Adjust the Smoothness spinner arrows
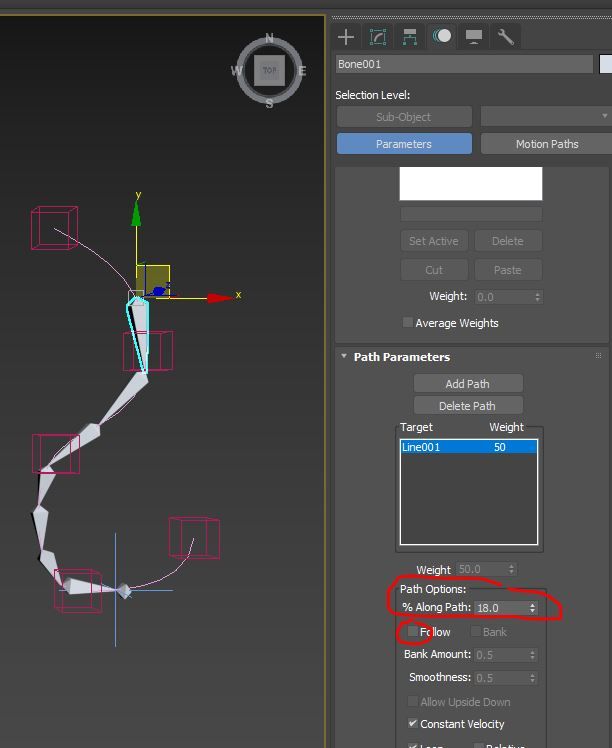 532,678
